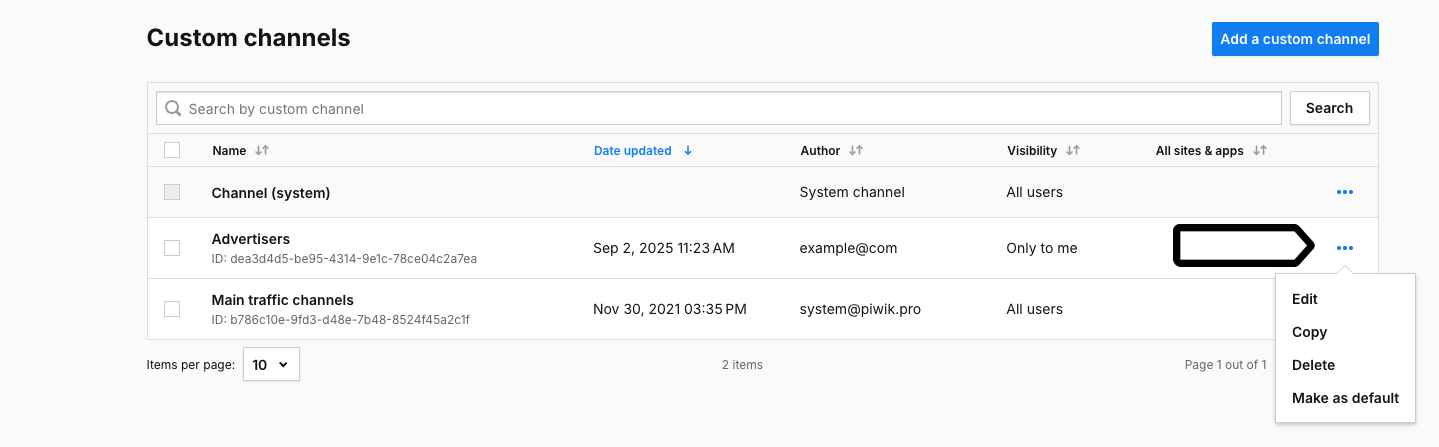Choose Delete from the context menu
Screen dimensions: 1439x447
1313,365
